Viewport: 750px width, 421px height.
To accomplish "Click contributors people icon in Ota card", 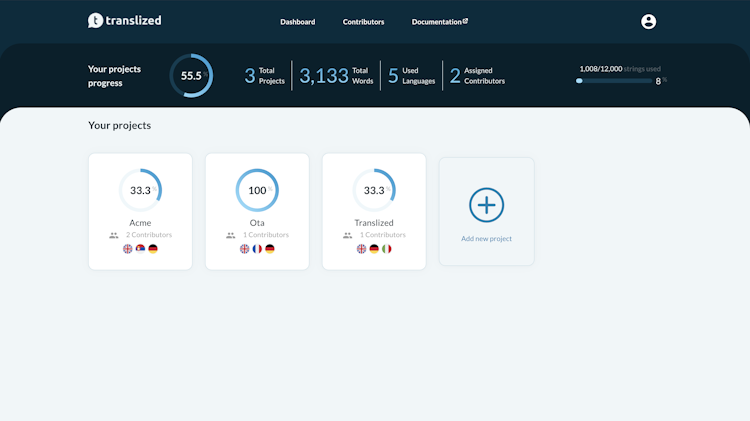I will pyautogui.click(x=231, y=235).
